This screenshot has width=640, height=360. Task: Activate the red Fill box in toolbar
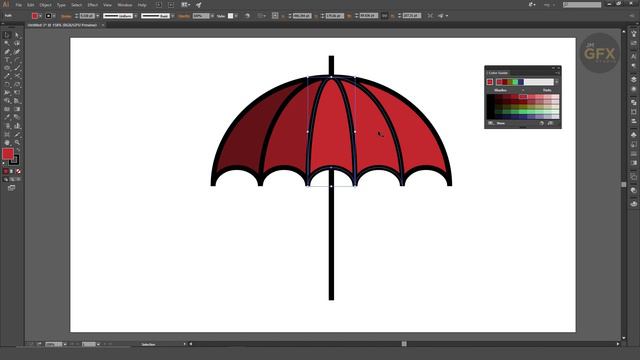8,153
